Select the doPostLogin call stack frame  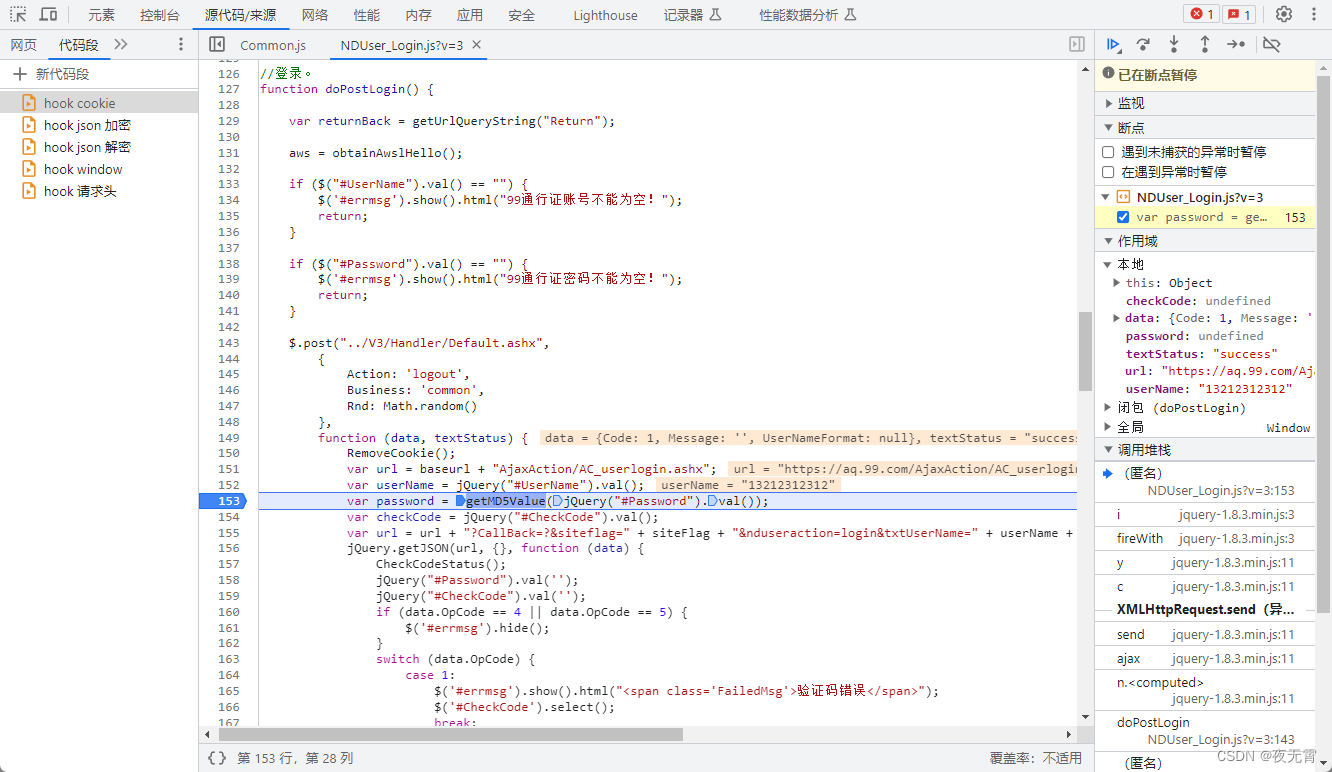point(1205,730)
